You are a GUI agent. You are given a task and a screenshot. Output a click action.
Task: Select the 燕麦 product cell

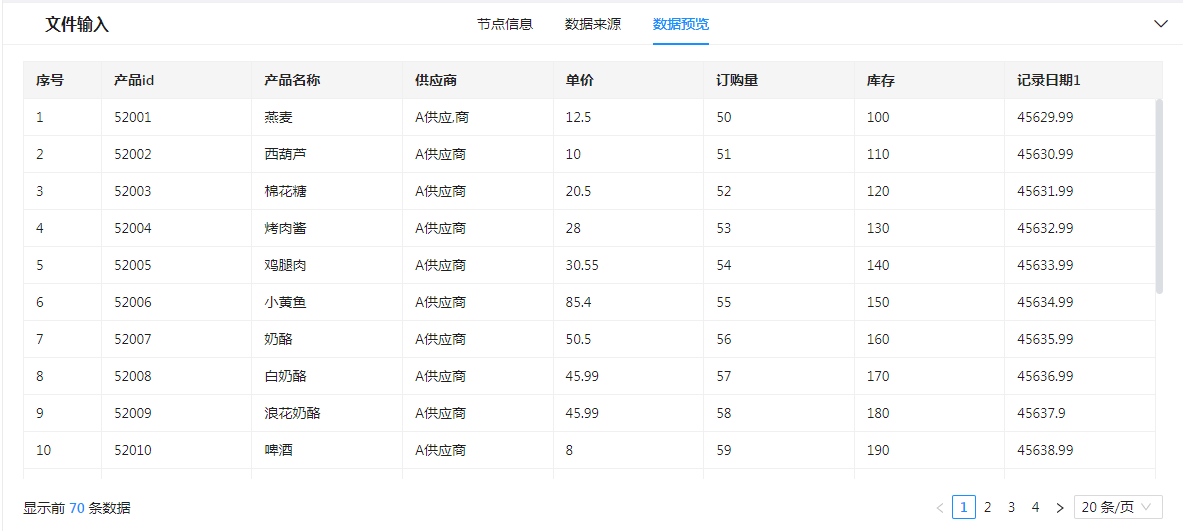pos(279,117)
